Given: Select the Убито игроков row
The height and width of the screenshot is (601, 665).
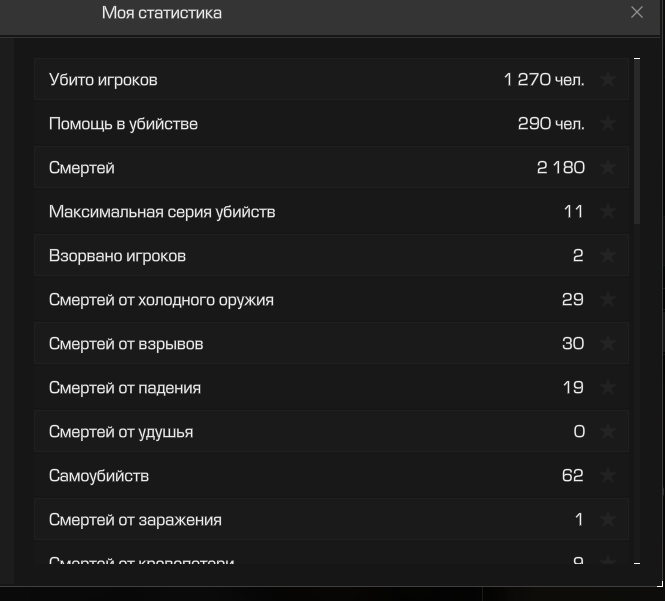Looking at the screenshot, I should [x=331, y=79].
